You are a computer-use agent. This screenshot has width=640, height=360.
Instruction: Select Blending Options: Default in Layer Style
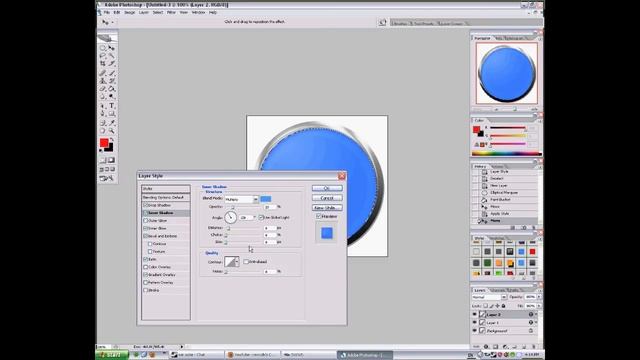tap(166, 198)
